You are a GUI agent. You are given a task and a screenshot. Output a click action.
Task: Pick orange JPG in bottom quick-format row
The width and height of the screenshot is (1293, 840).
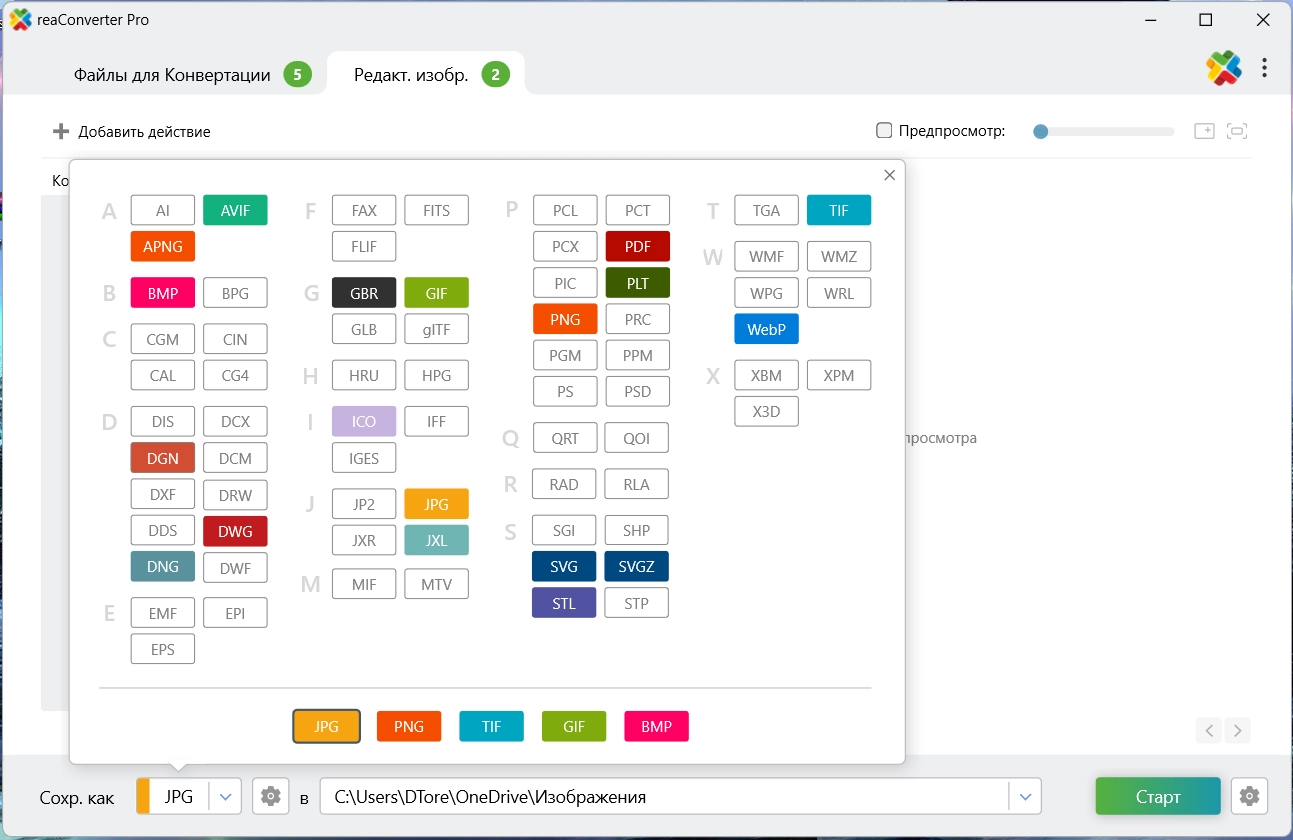pyautogui.click(x=327, y=727)
